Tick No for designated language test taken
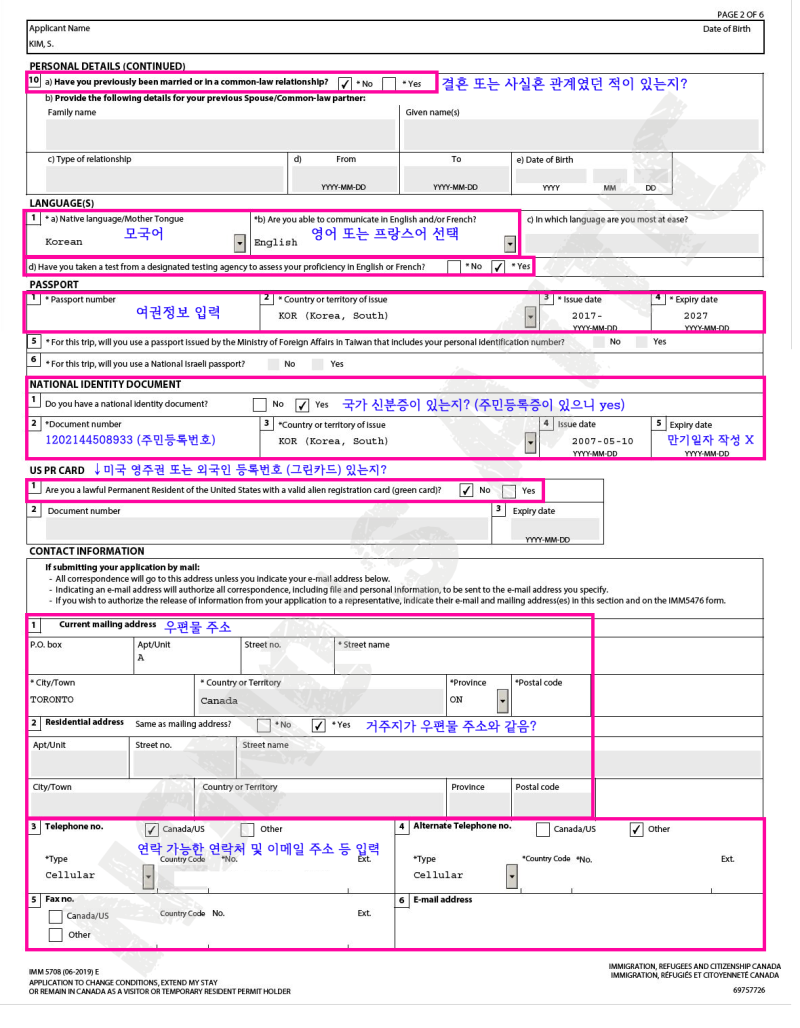The width and height of the screenshot is (800, 1028). click(454, 267)
